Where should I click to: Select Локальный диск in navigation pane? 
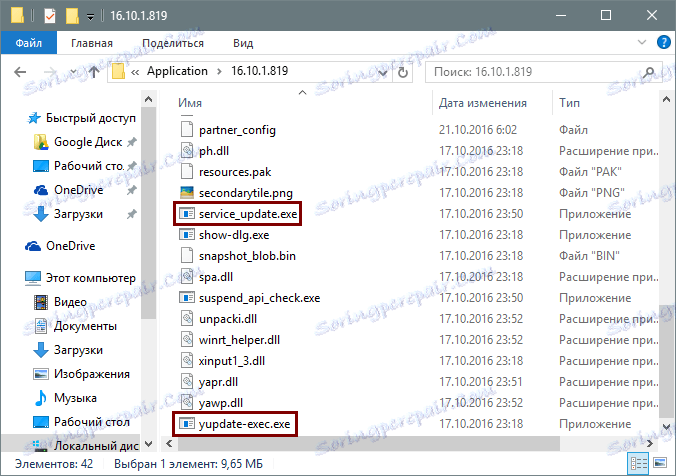[96, 446]
